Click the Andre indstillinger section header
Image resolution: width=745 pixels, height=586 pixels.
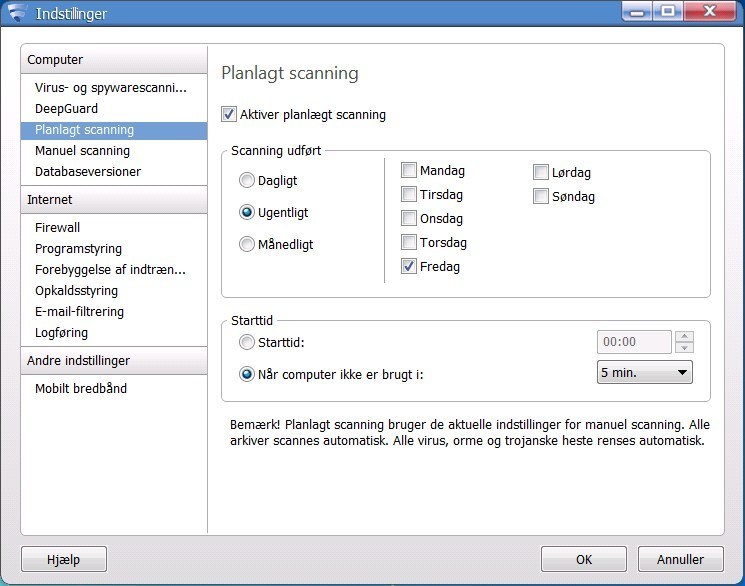114,361
